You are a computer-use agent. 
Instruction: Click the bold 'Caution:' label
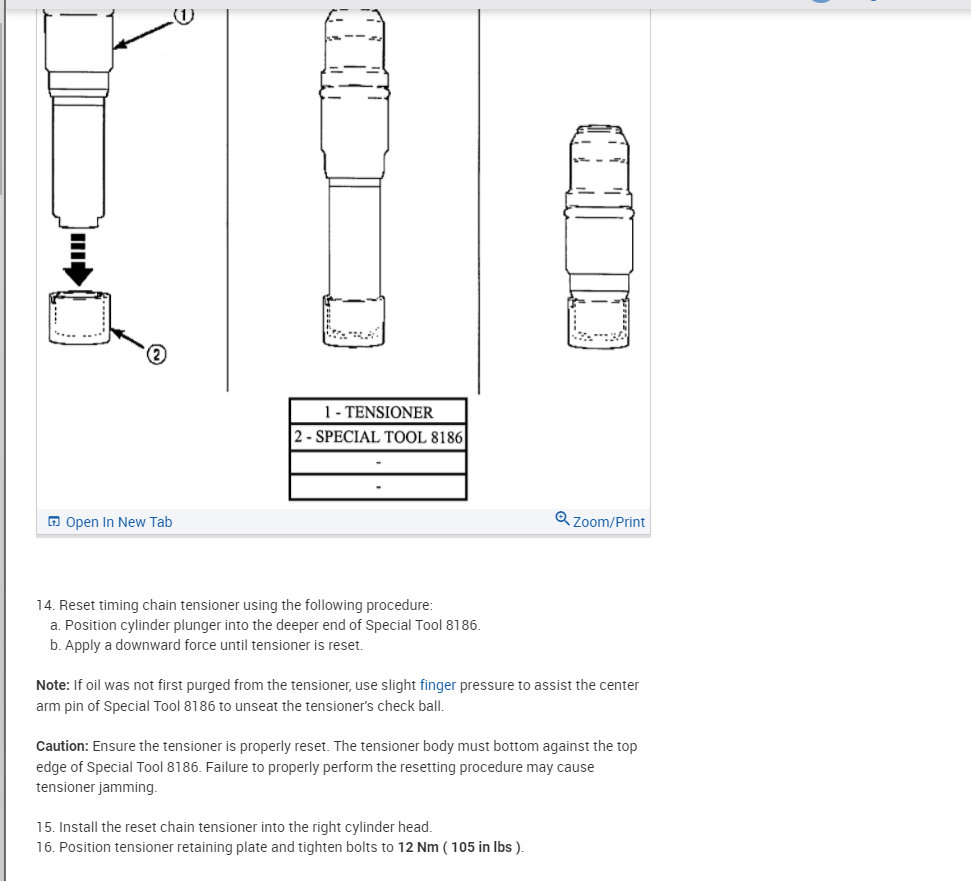(x=62, y=746)
